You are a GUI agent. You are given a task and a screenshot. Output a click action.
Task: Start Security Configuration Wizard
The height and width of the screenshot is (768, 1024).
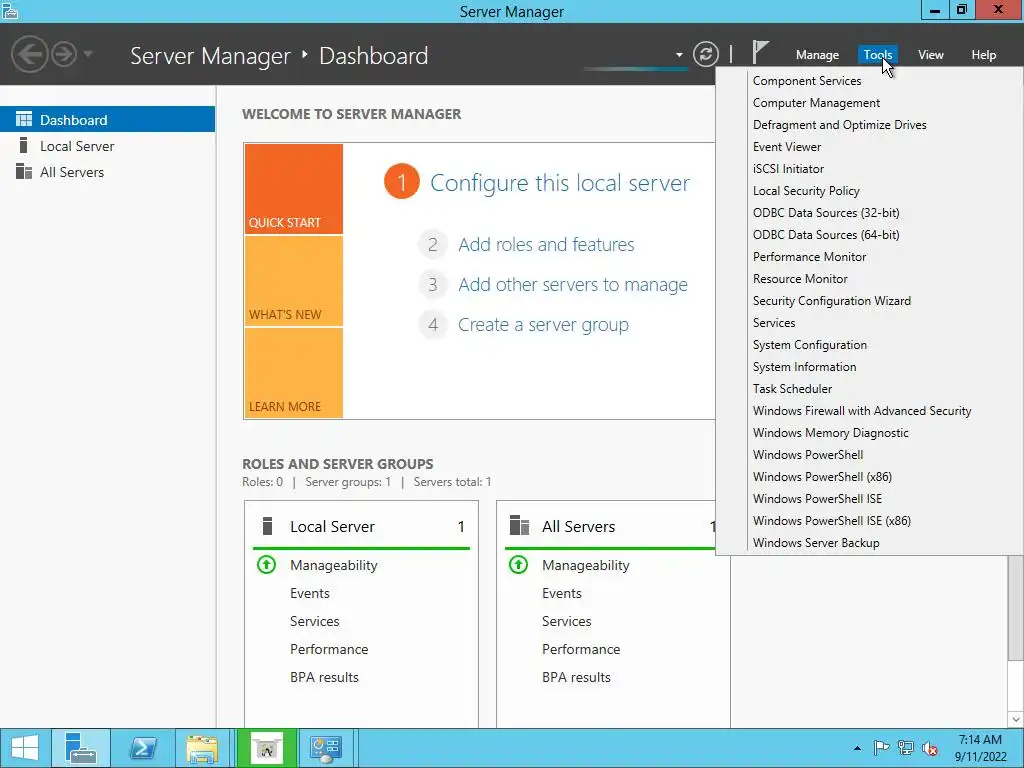point(831,300)
